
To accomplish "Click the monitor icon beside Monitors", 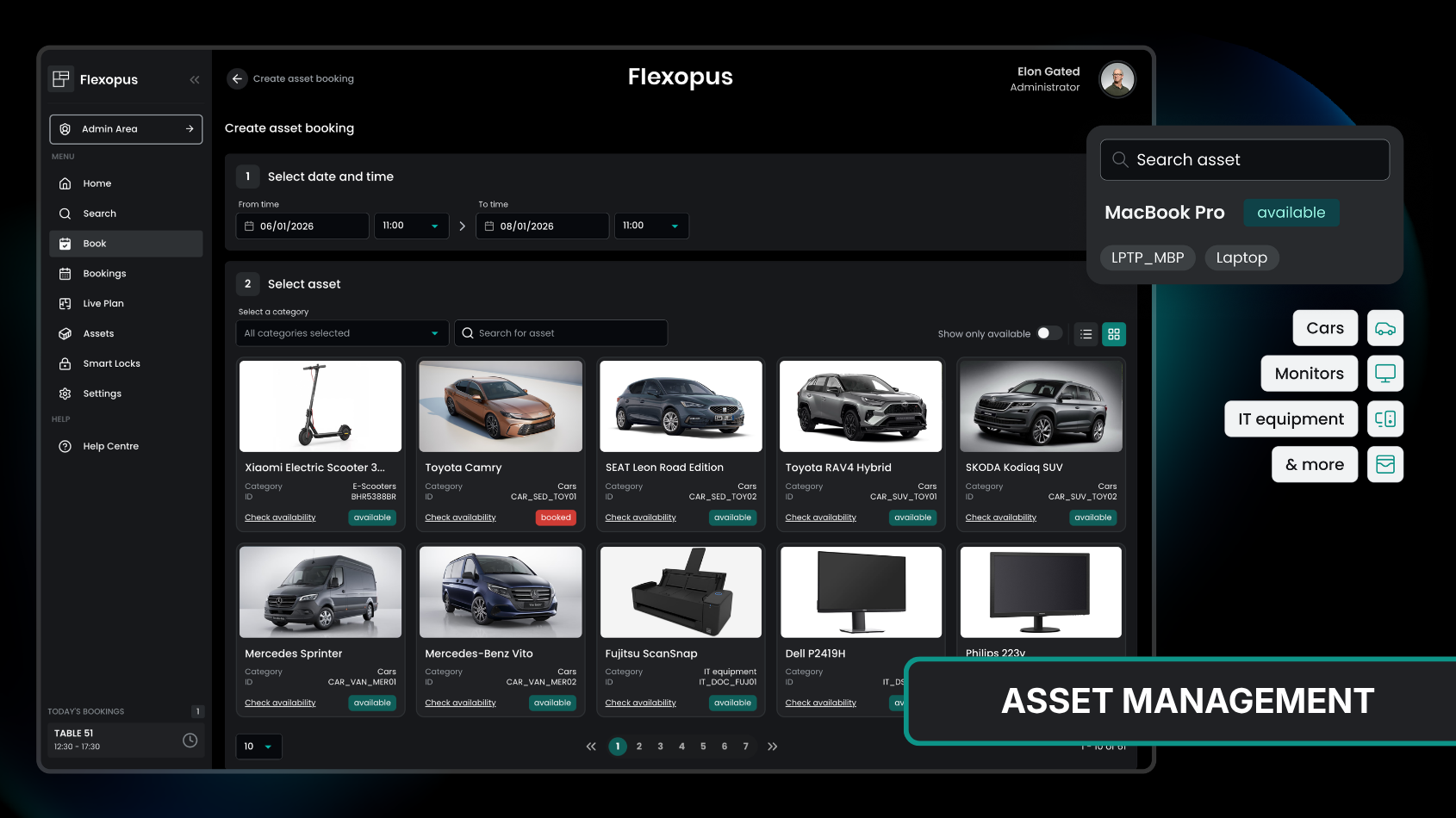I will (x=1384, y=373).
